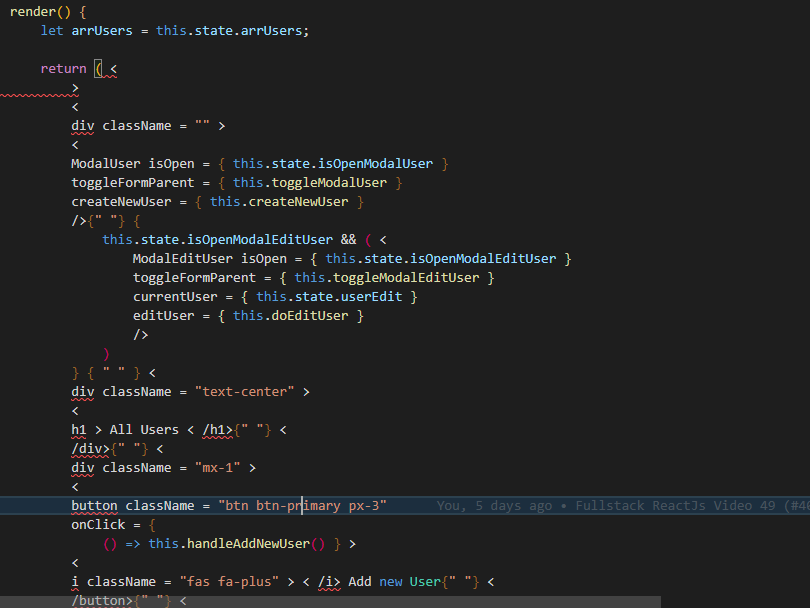
Task: Click 'userEdit' in this.state.userEdit
Action: coord(371,297)
